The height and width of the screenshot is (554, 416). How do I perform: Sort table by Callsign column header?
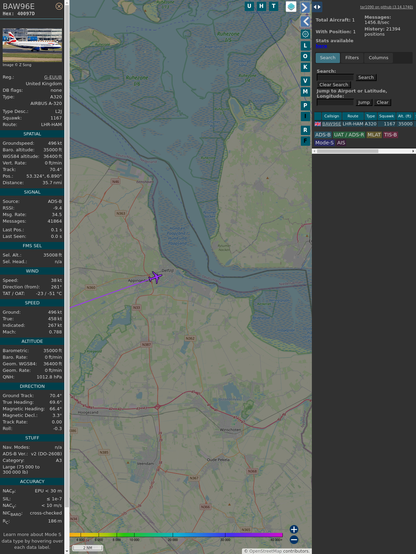(x=332, y=116)
